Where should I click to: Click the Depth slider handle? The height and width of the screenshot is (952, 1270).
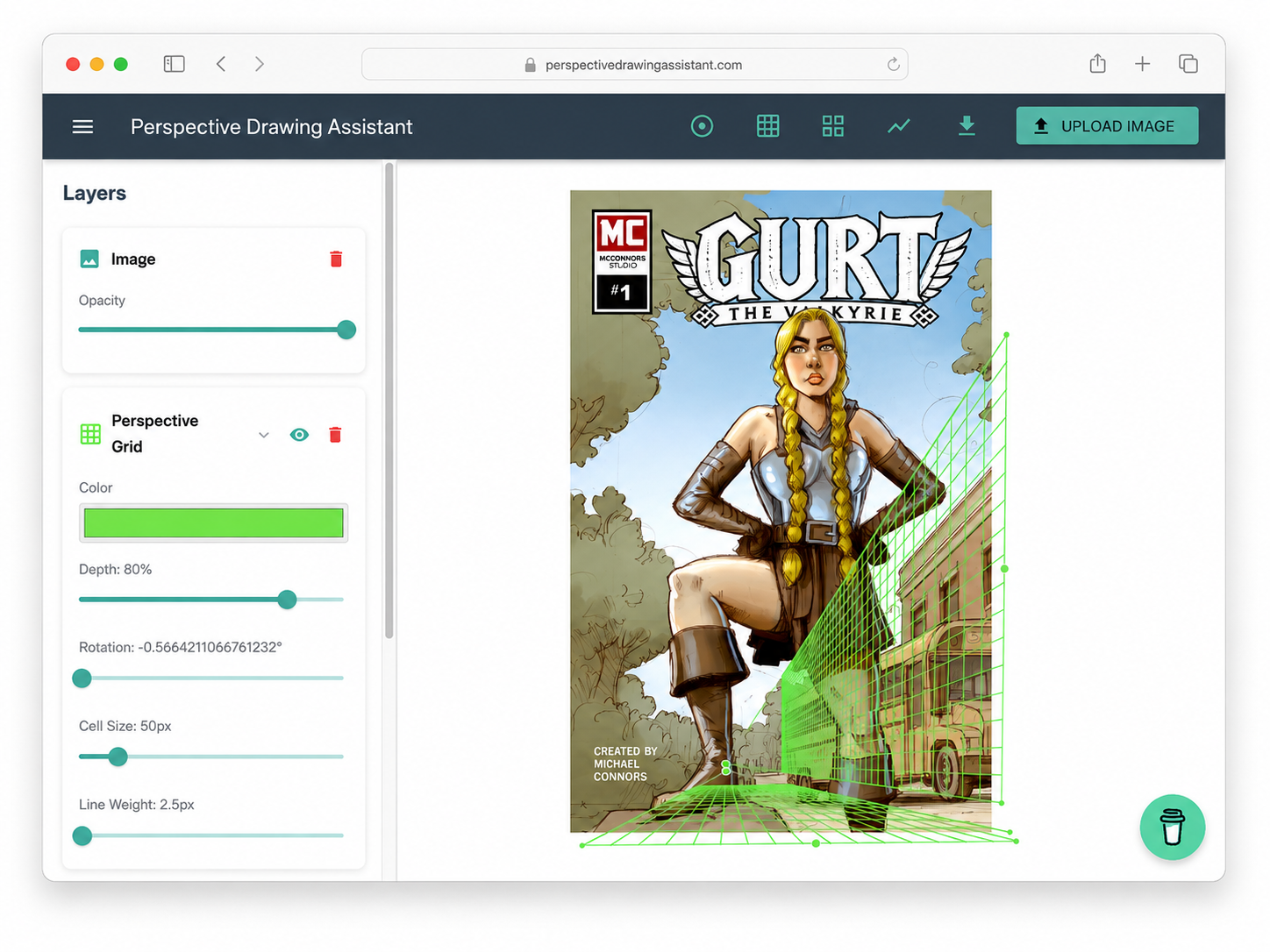tap(287, 600)
